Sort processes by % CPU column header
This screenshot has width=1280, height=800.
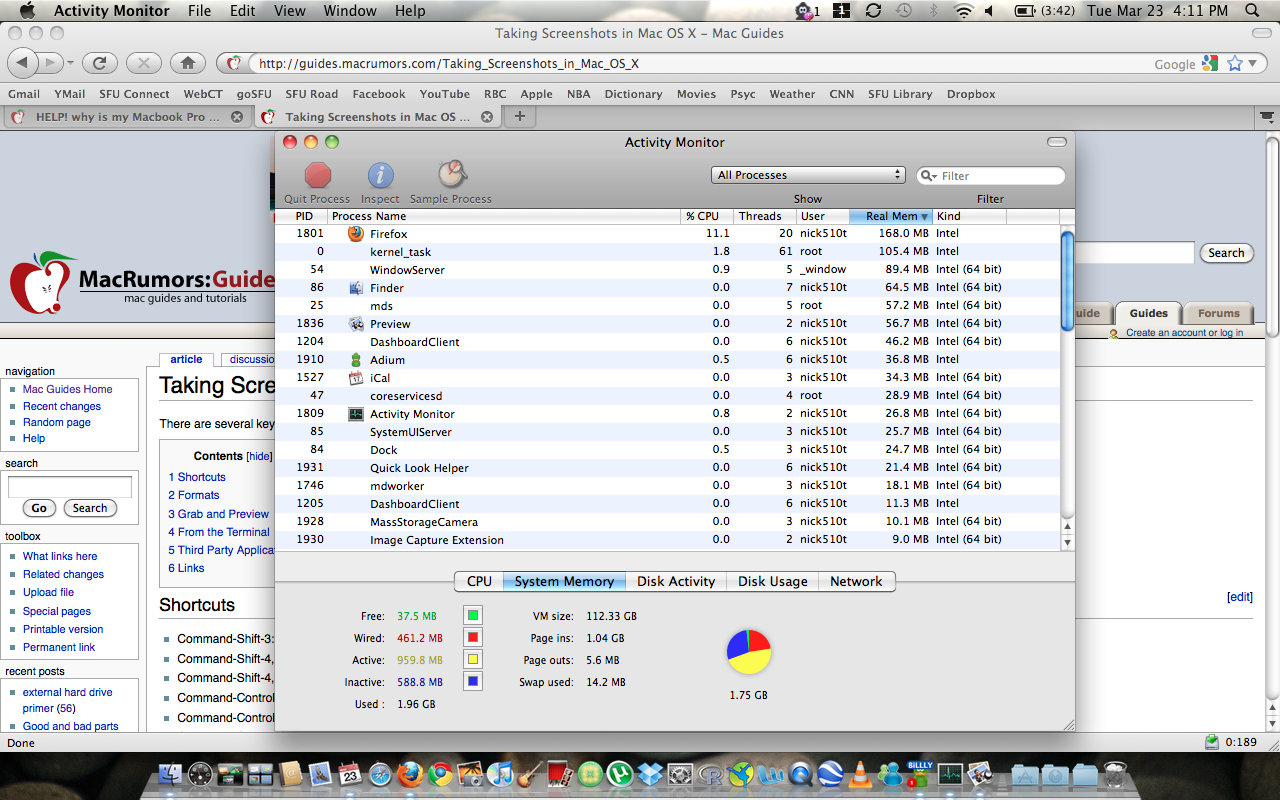point(706,216)
